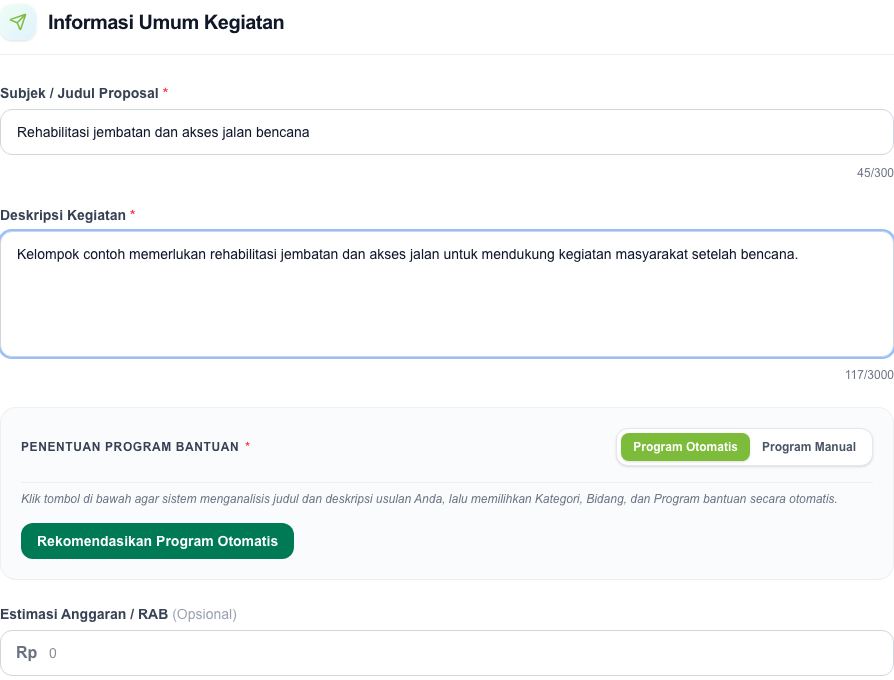
Task: Focus the Deskripsi Kegiatan text area
Action: [446, 294]
